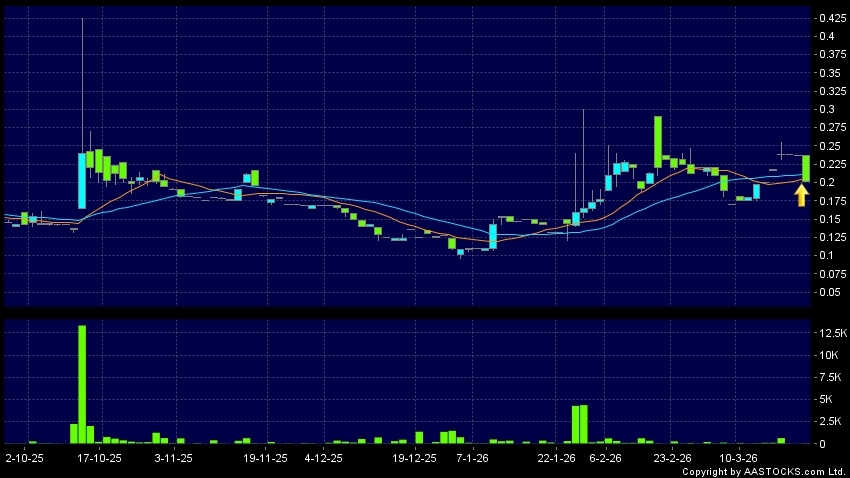The width and height of the screenshot is (850, 478).
Task: Click the 7-1-26 date axis label
Action: [472, 458]
